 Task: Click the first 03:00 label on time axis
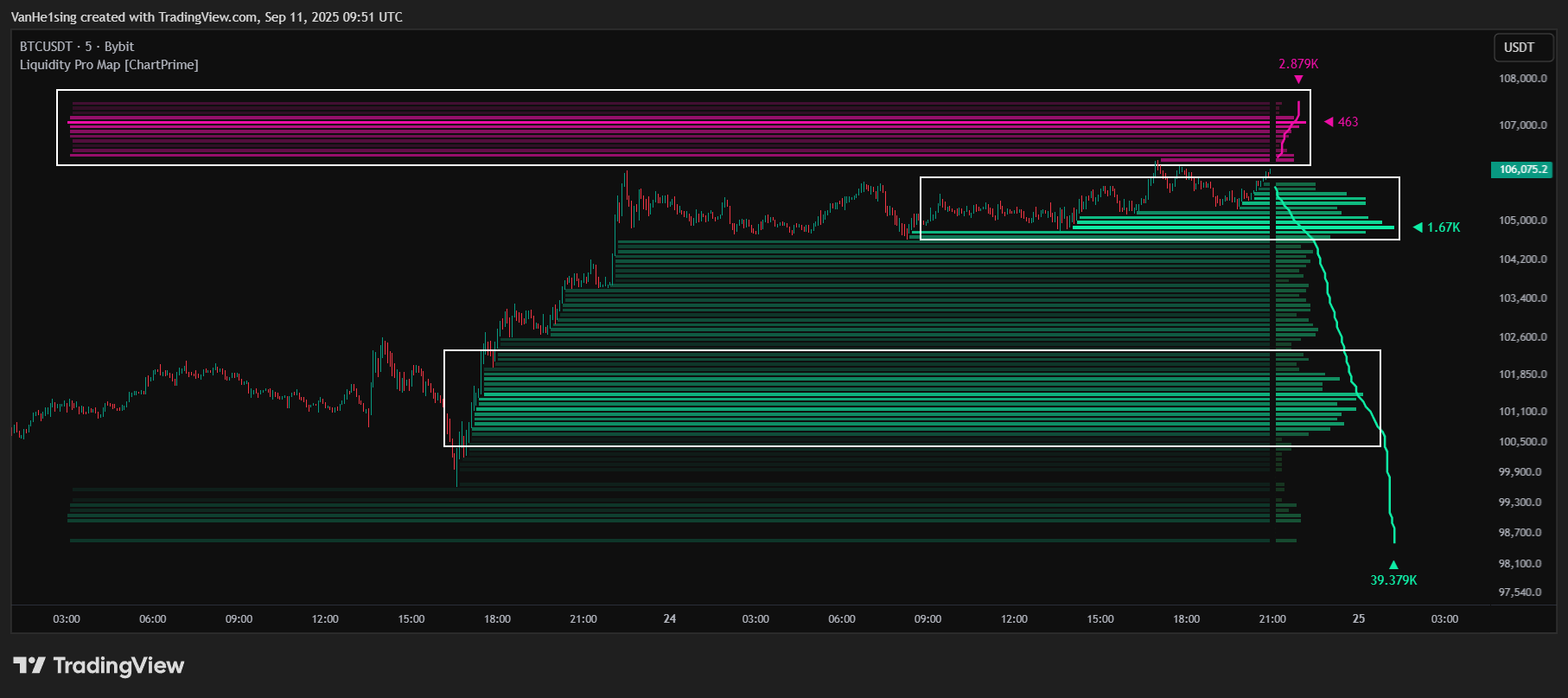67,619
